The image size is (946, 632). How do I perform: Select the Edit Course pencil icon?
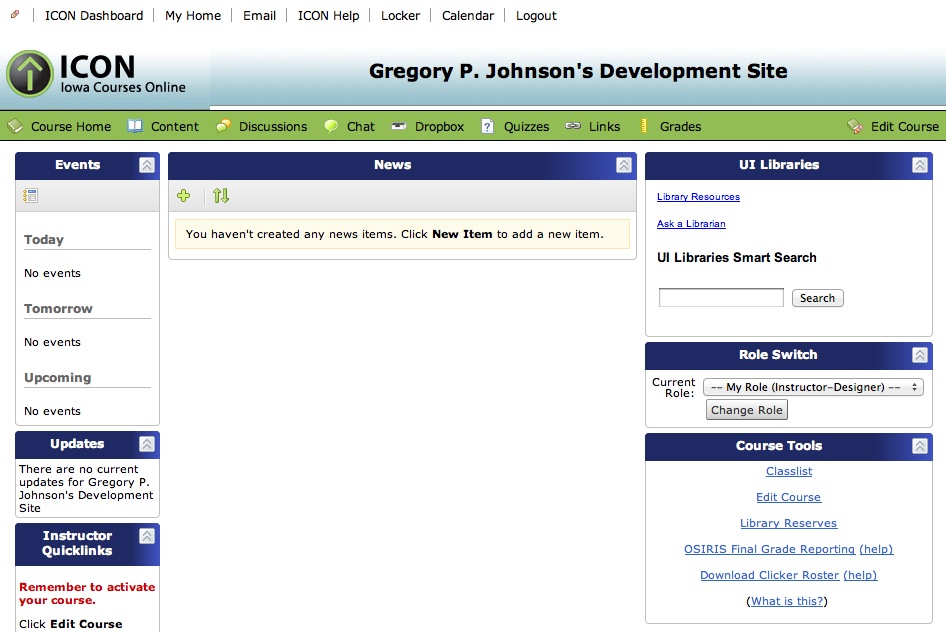855,126
